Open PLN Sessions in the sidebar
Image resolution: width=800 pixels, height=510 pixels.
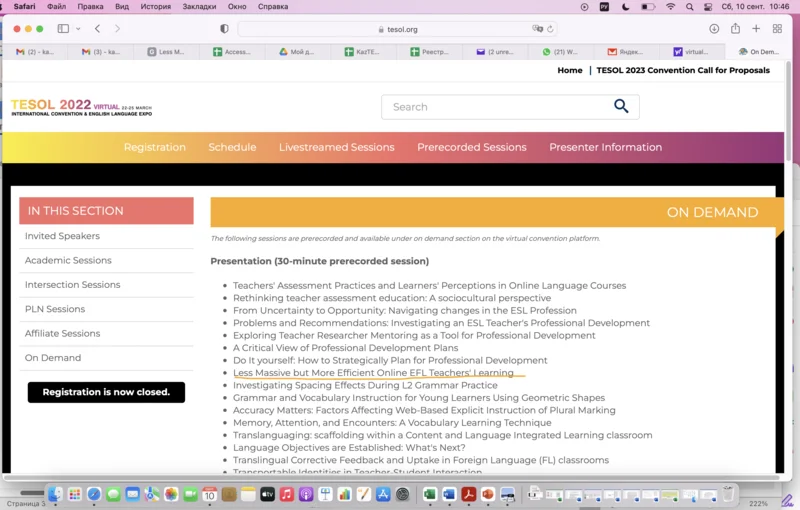point(55,309)
